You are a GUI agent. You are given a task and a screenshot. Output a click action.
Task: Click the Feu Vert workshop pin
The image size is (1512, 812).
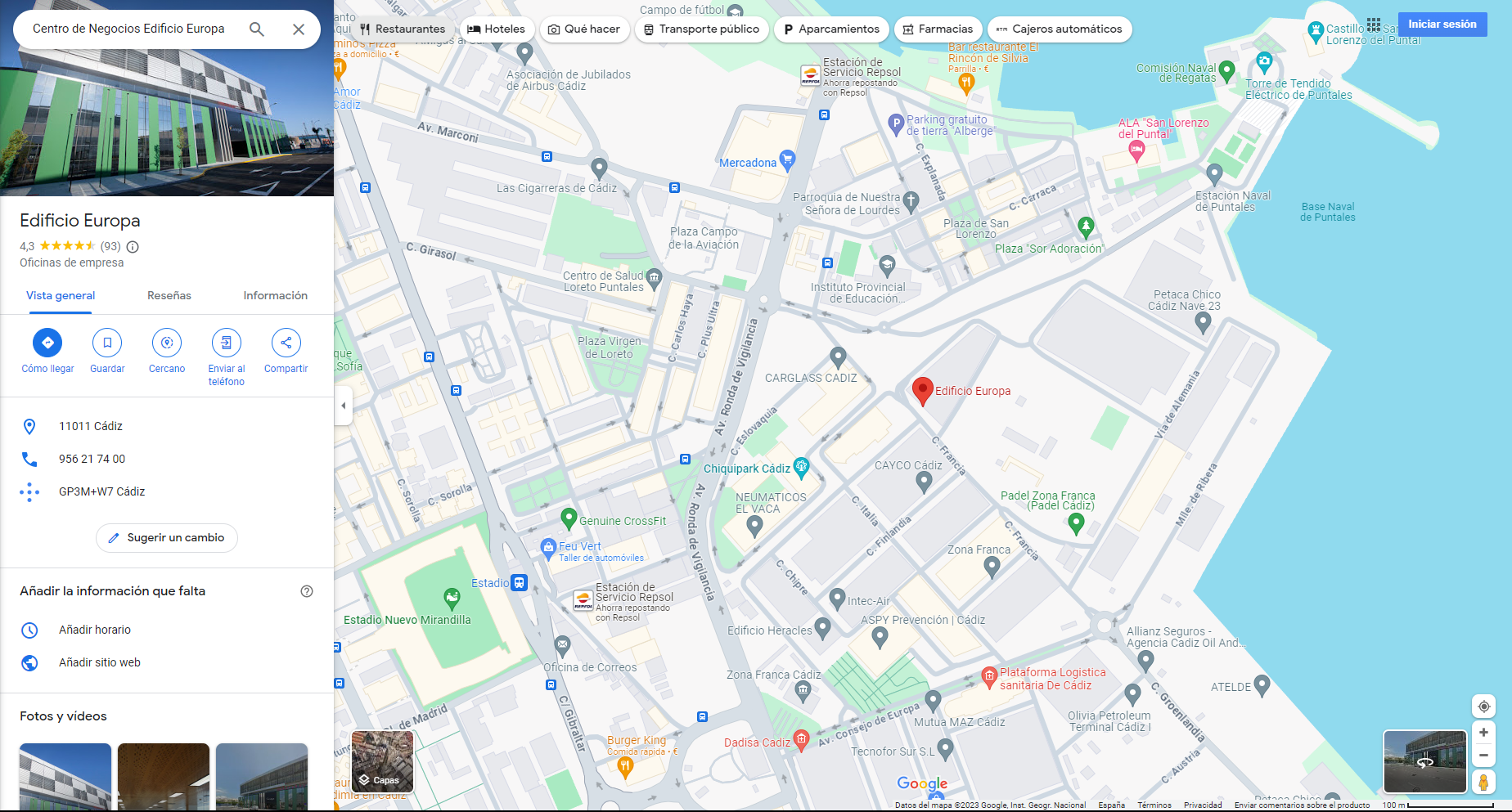[x=548, y=549]
